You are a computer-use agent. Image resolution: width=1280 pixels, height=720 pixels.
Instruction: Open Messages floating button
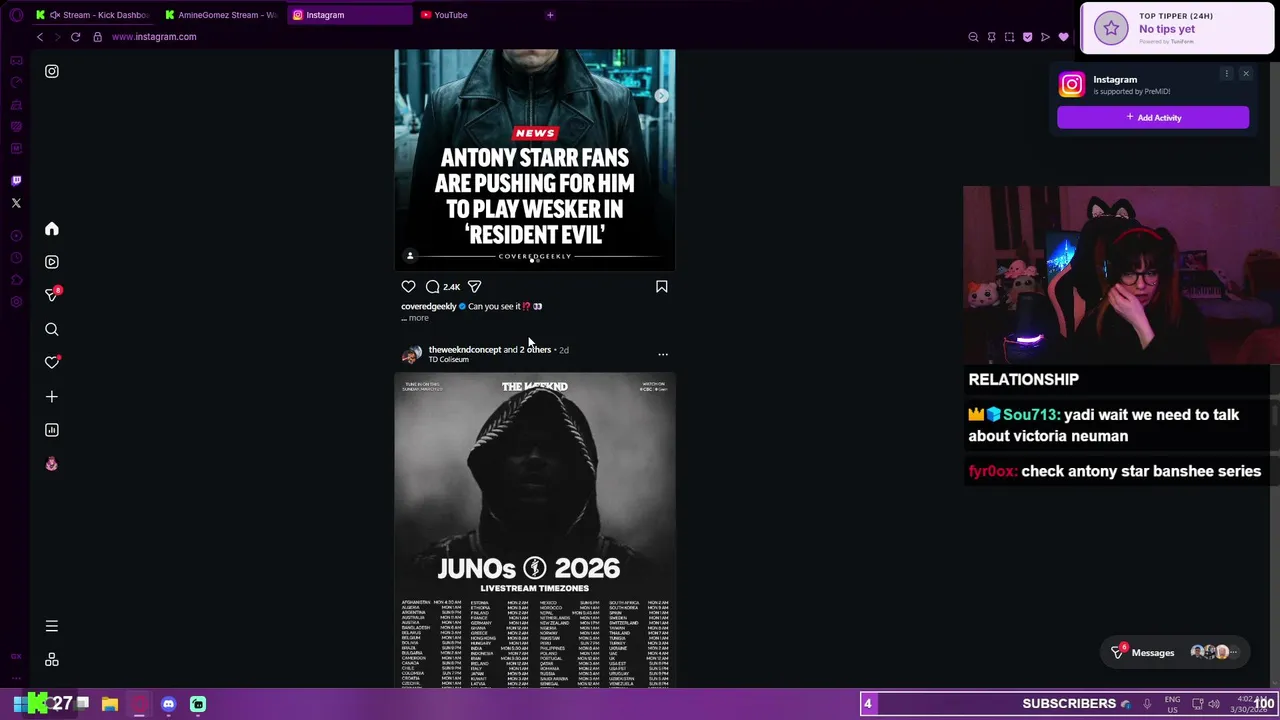tap(1175, 653)
